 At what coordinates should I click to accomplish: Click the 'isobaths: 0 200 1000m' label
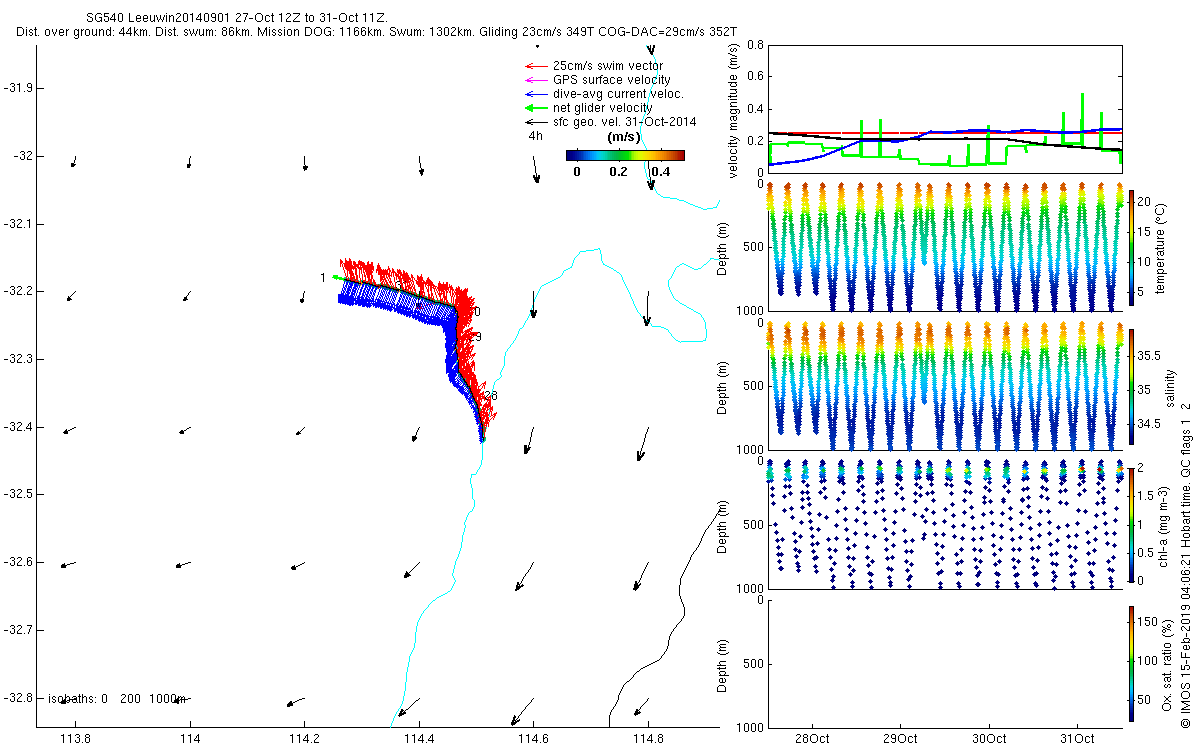tap(118, 698)
